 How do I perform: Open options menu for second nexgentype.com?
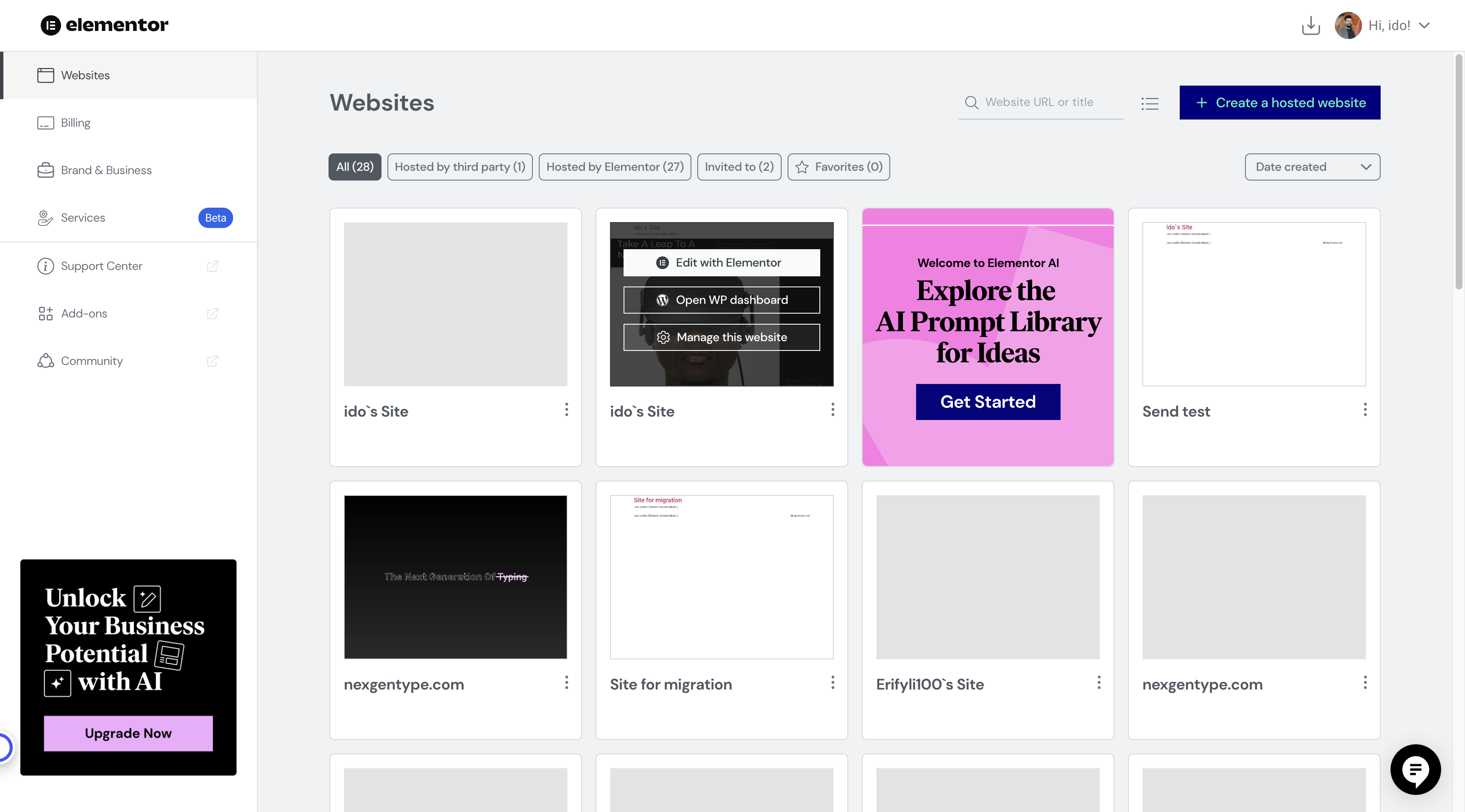click(1365, 682)
